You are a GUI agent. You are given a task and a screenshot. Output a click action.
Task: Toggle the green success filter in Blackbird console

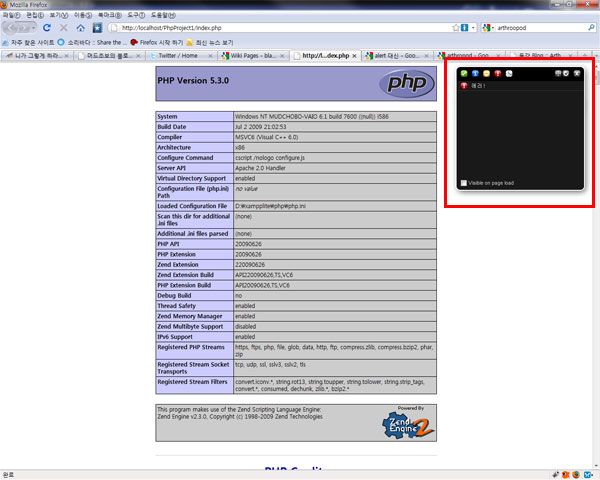coord(464,73)
